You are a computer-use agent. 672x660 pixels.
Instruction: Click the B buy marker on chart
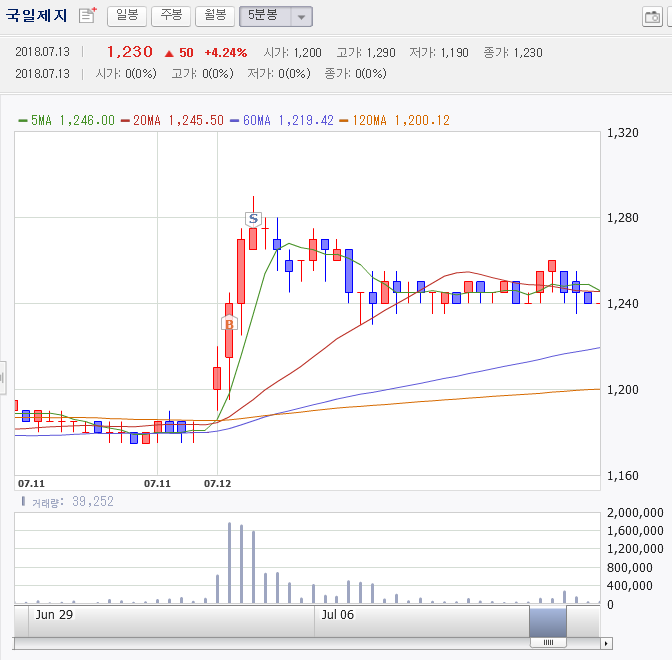pyautogui.click(x=229, y=324)
